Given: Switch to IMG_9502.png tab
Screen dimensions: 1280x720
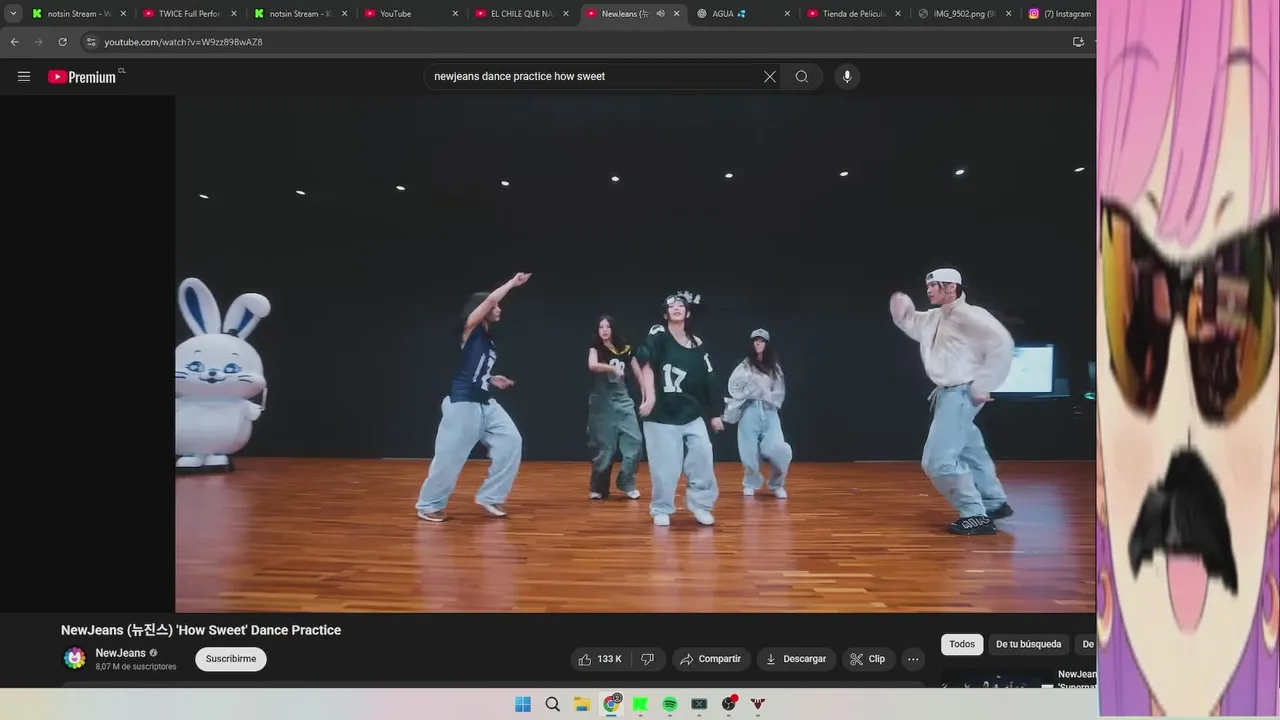Looking at the screenshot, I should coord(964,14).
